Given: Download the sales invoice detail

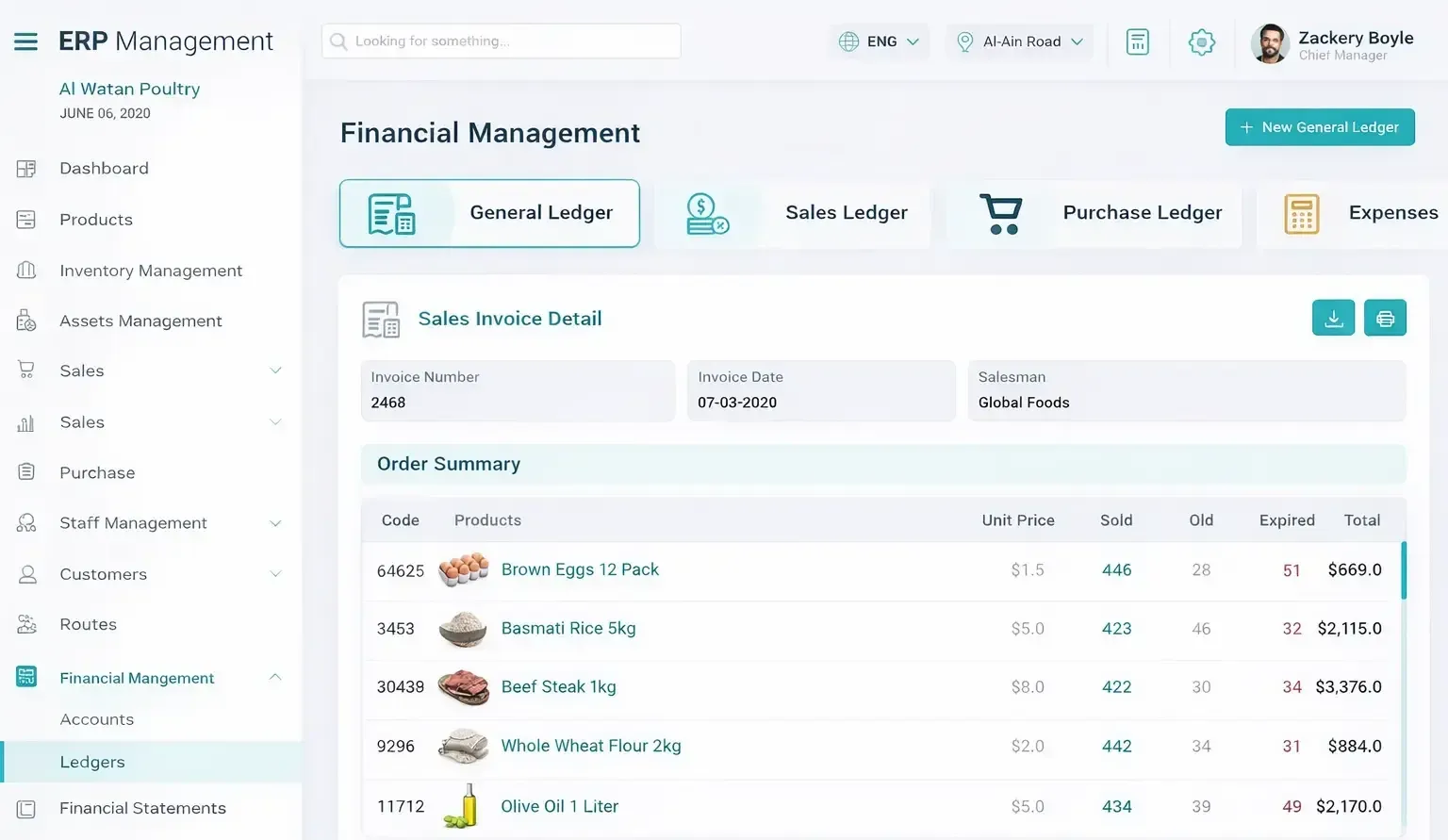Looking at the screenshot, I should click(1333, 318).
